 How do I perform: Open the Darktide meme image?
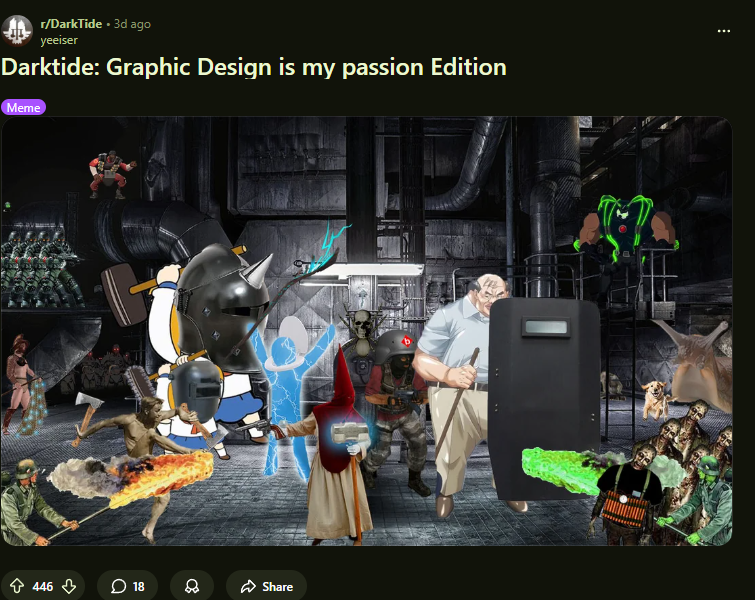[366, 331]
